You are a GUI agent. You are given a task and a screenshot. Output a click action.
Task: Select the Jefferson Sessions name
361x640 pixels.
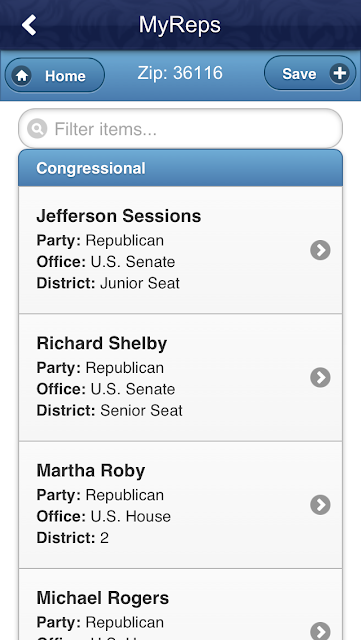click(x=119, y=216)
